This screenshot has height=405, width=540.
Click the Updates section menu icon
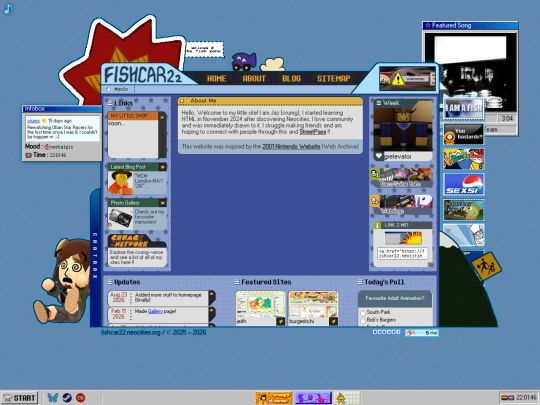(110, 282)
